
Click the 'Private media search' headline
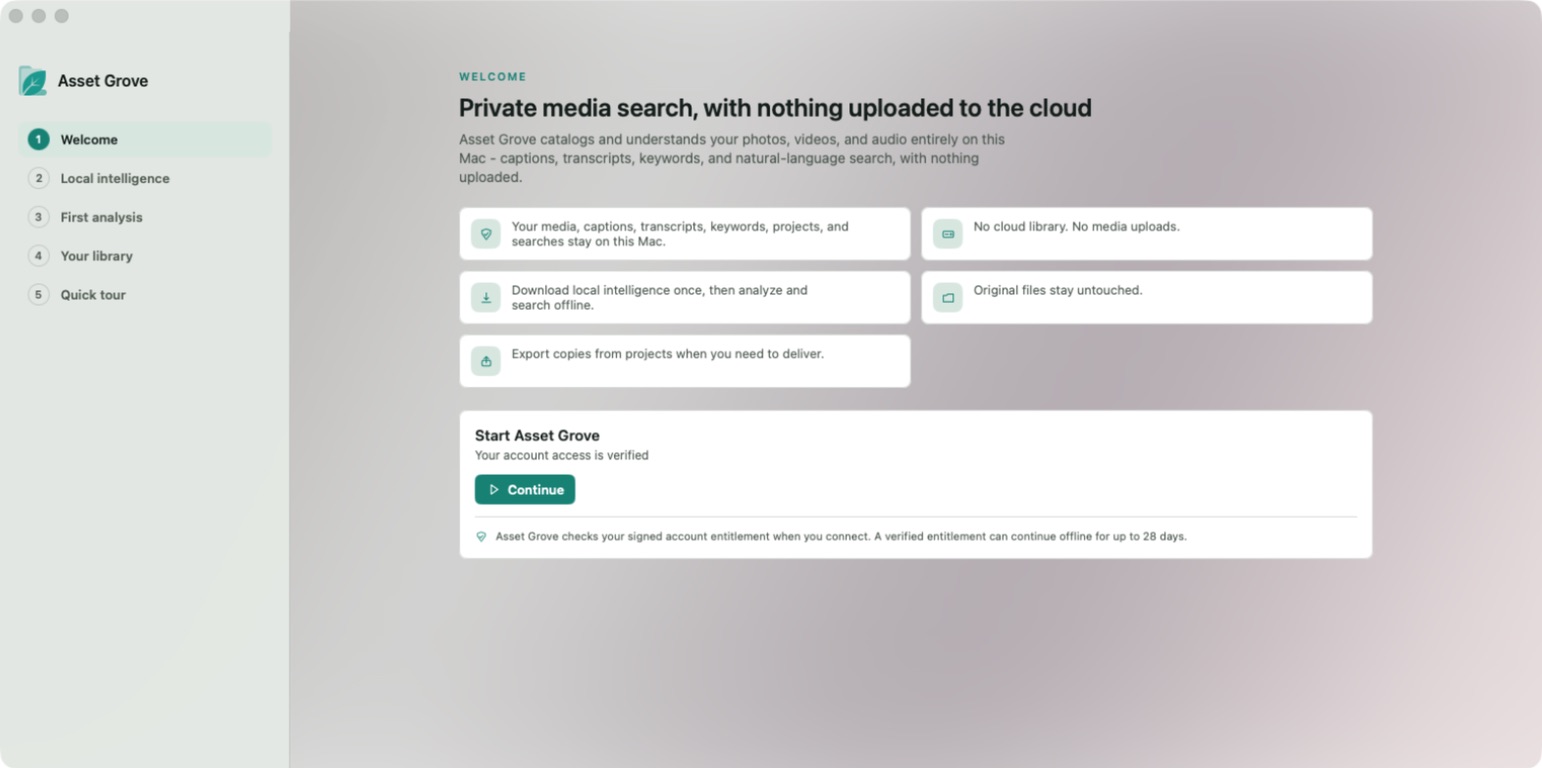coord(775,108)
